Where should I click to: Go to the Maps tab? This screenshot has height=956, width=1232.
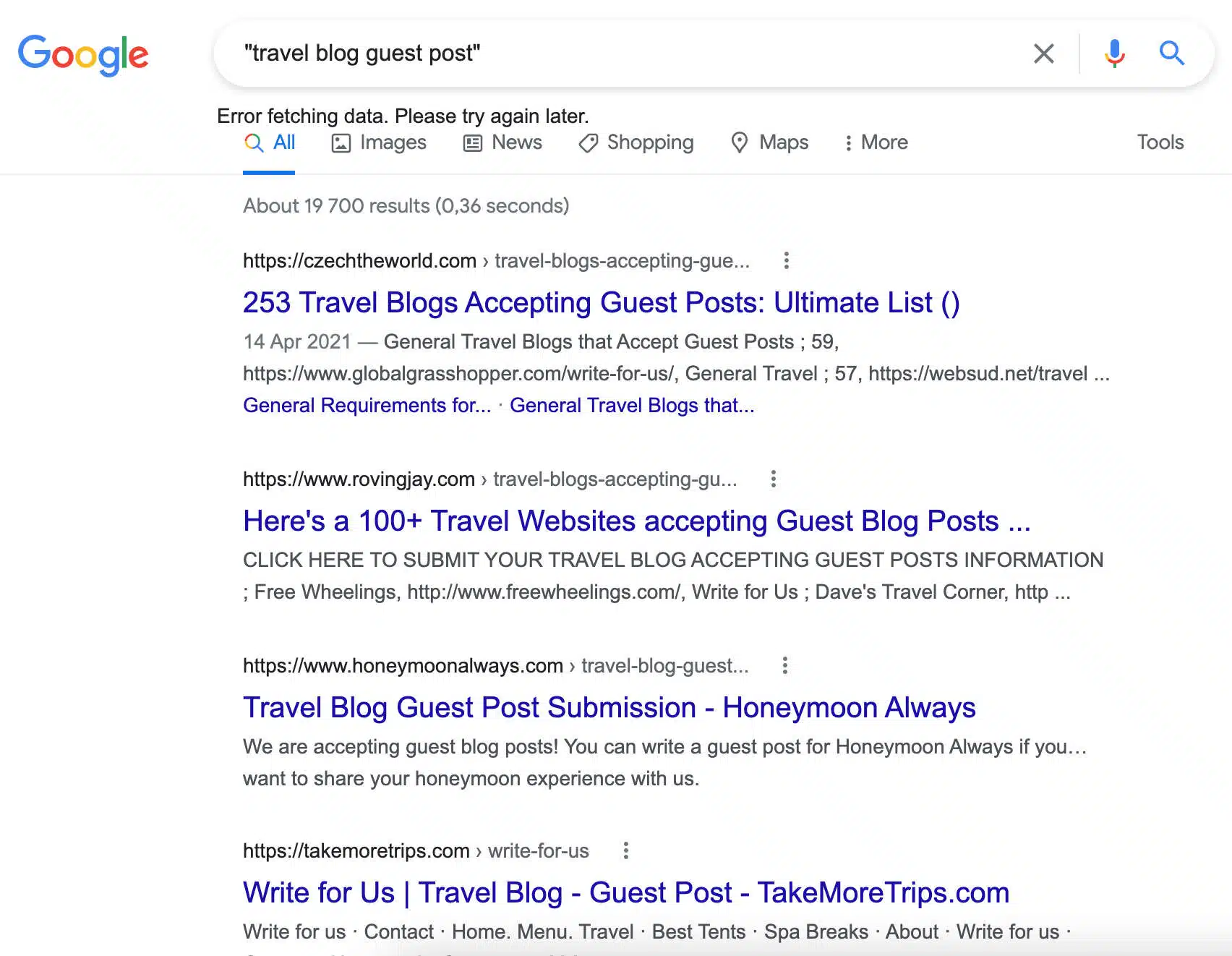770,142
